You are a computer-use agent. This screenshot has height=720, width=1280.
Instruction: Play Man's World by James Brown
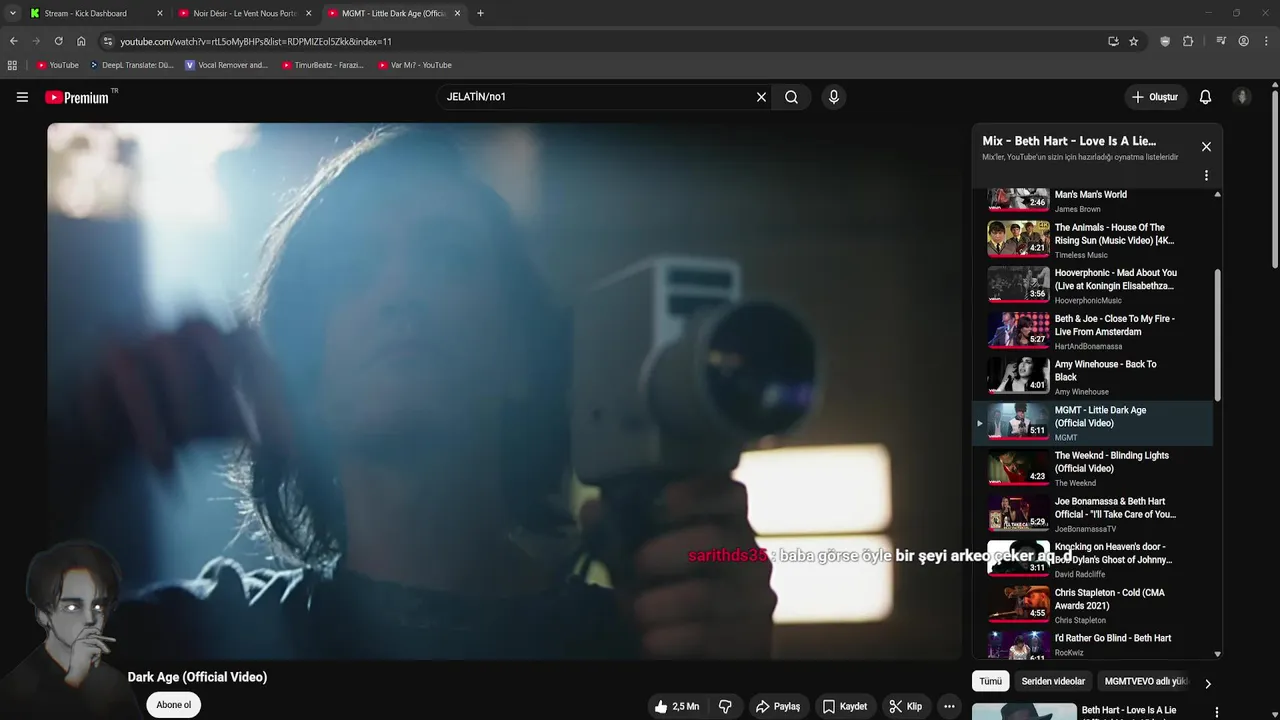pos(1093,200)
